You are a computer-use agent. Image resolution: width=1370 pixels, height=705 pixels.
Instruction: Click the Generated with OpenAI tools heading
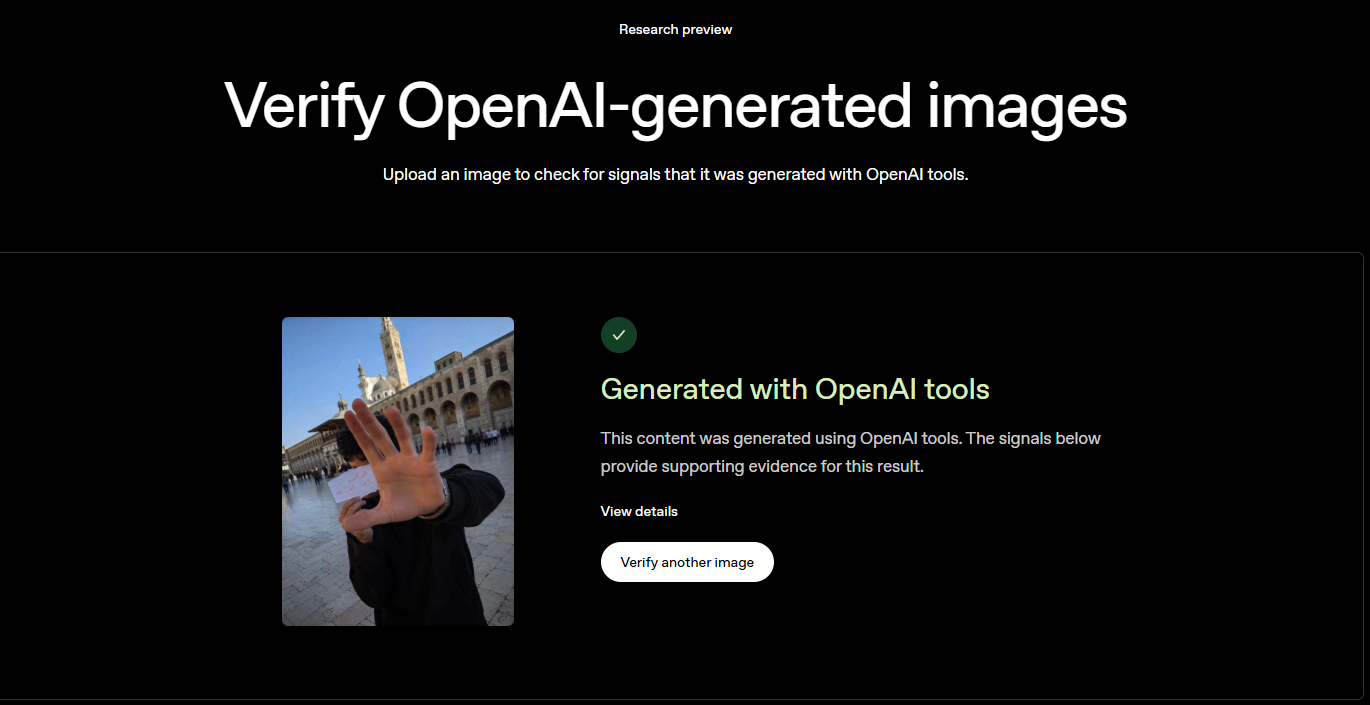click(795, 389)
